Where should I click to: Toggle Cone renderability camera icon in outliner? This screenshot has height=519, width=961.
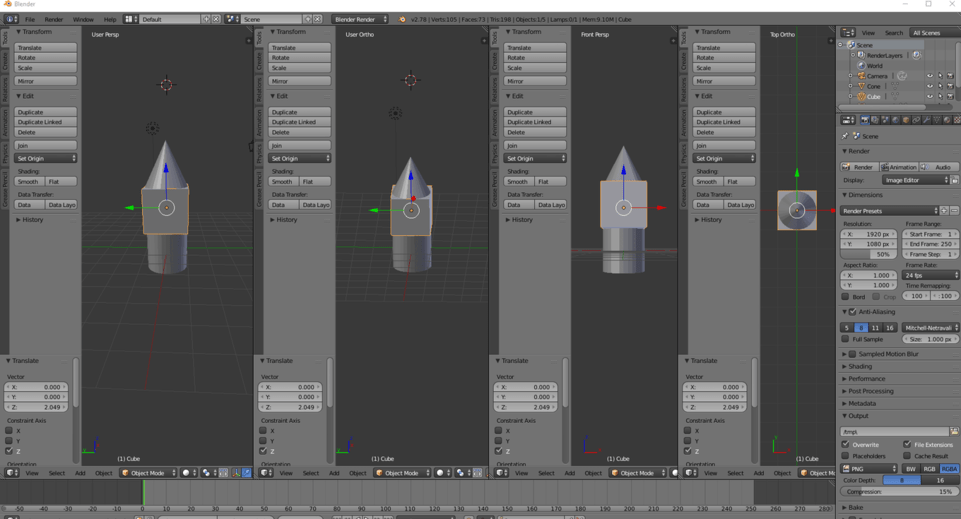point(951,86)
